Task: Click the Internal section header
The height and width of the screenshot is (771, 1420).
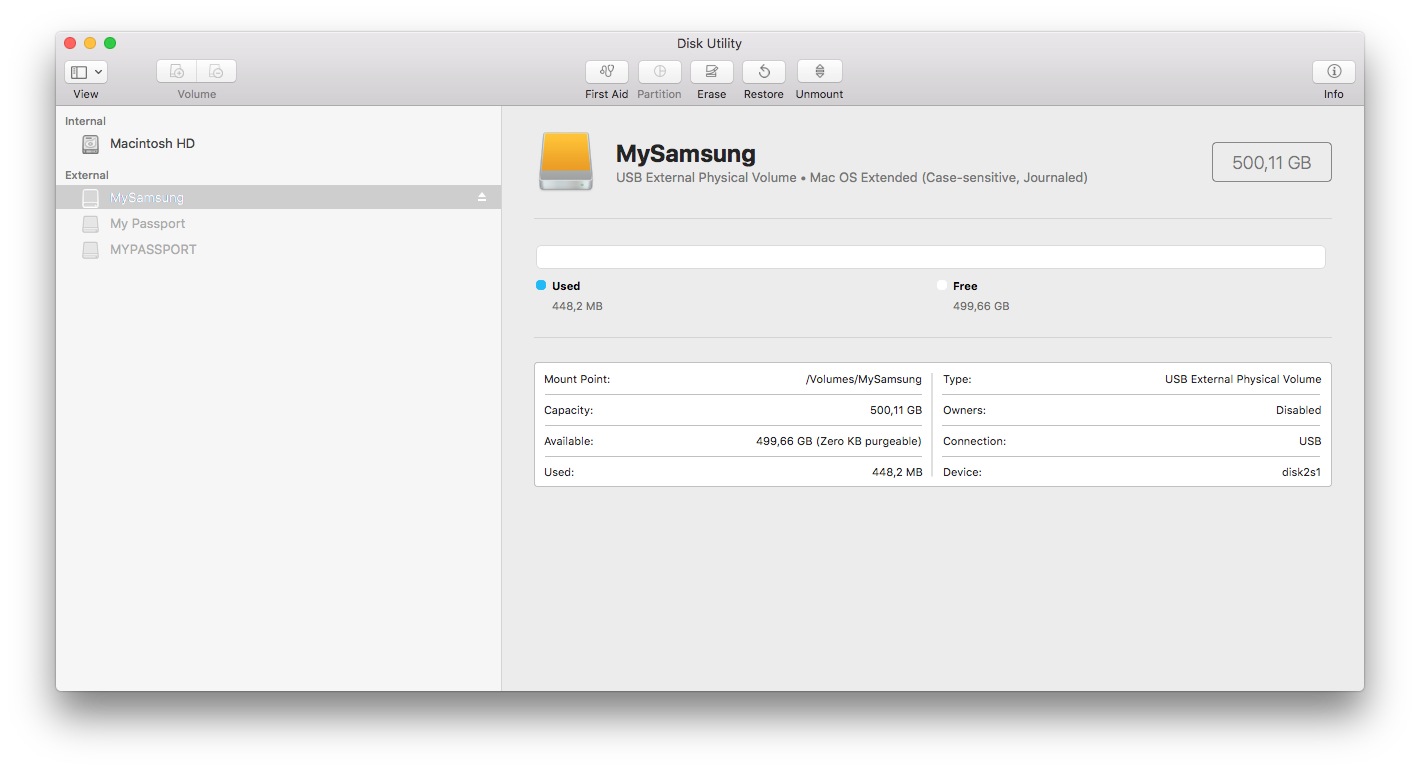Action: [x=86, y=121]
